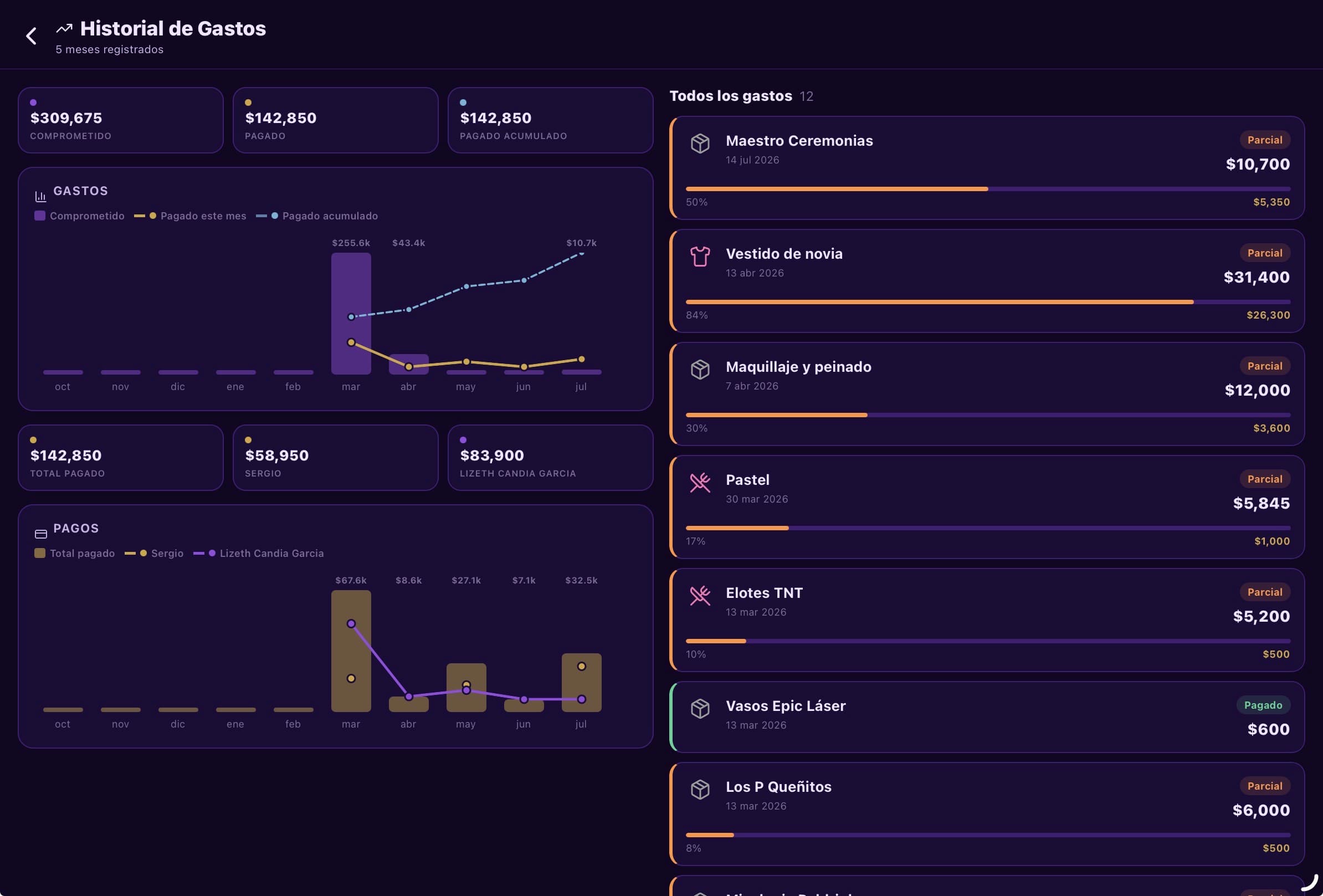The image size is (1323, 896).
Task: Open the Sergio $58,950 payment card
Action: click(335, 458)
